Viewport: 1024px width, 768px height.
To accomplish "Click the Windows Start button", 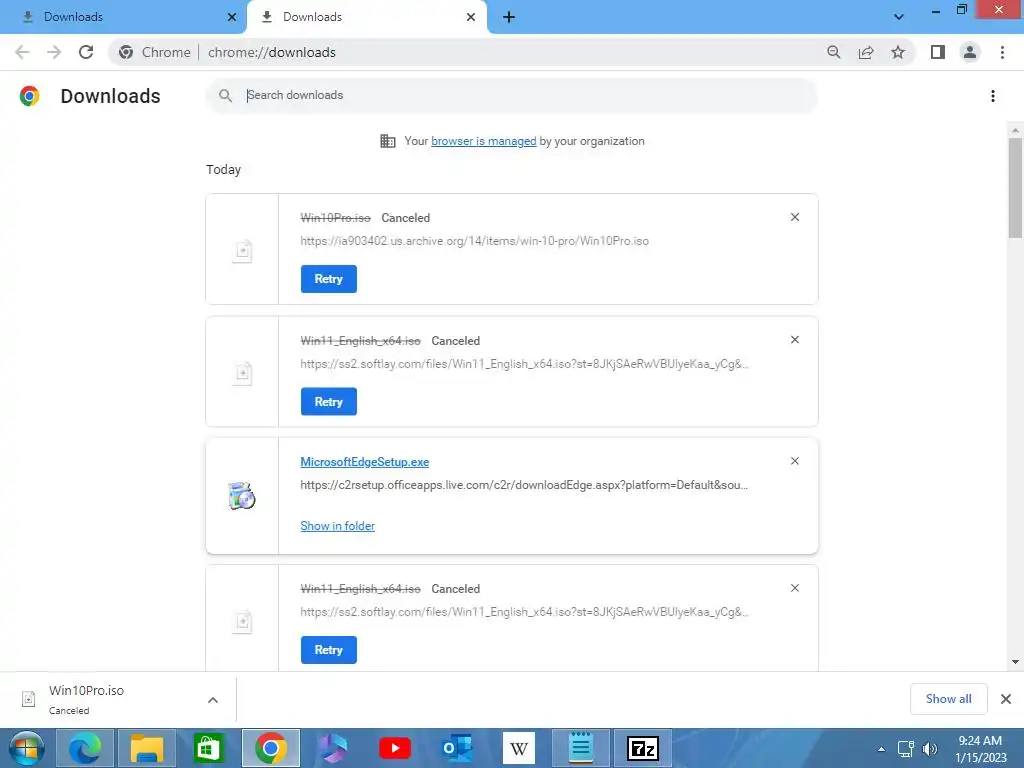I will point(26,748).
